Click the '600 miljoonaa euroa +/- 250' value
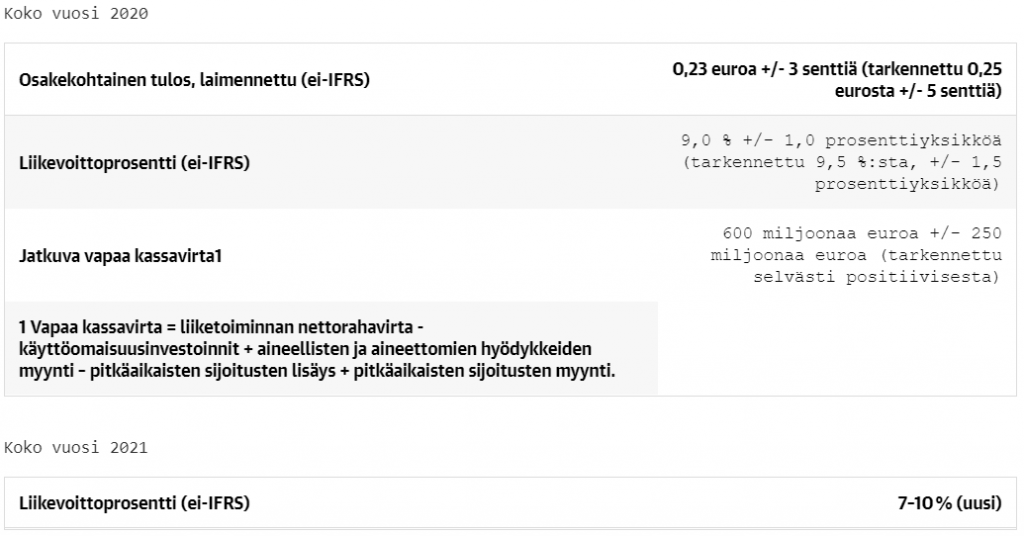The height and width of the screenshot is (536, 1024). pyautogui.click(x=861, y=233)
